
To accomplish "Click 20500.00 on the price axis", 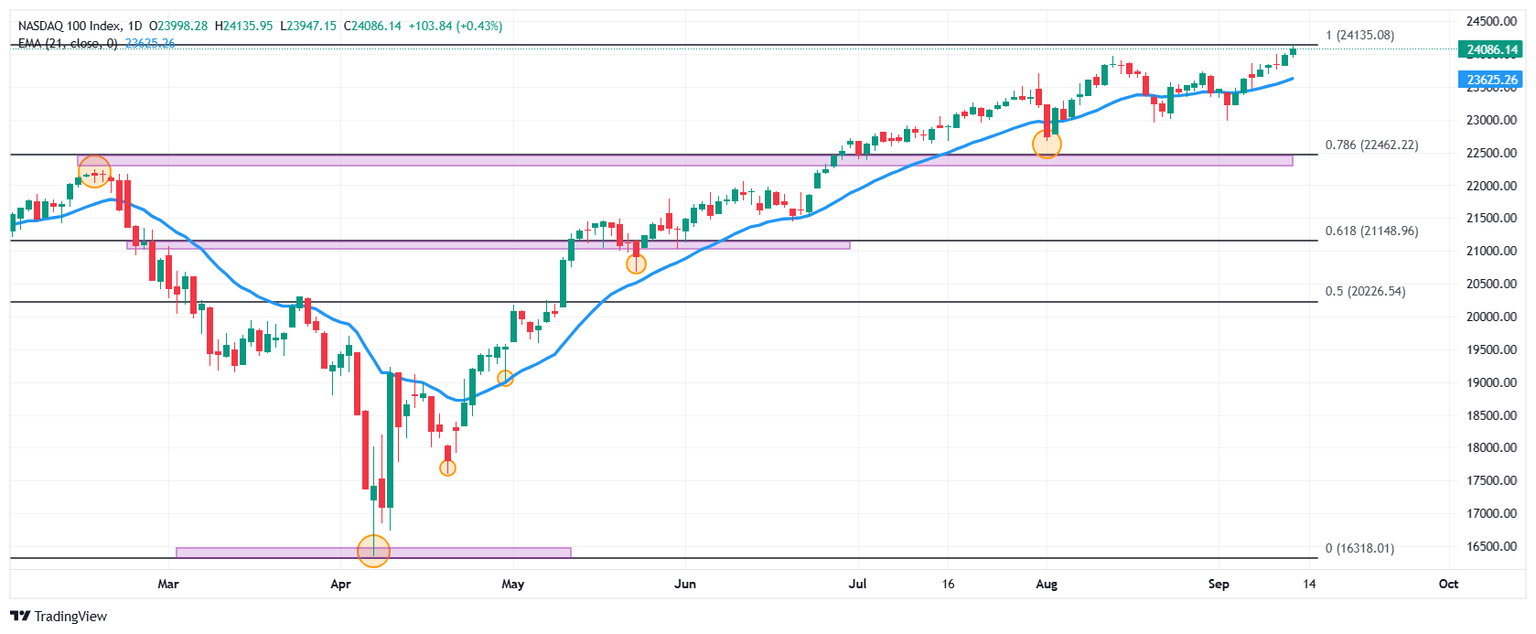I will point(1492,284).
